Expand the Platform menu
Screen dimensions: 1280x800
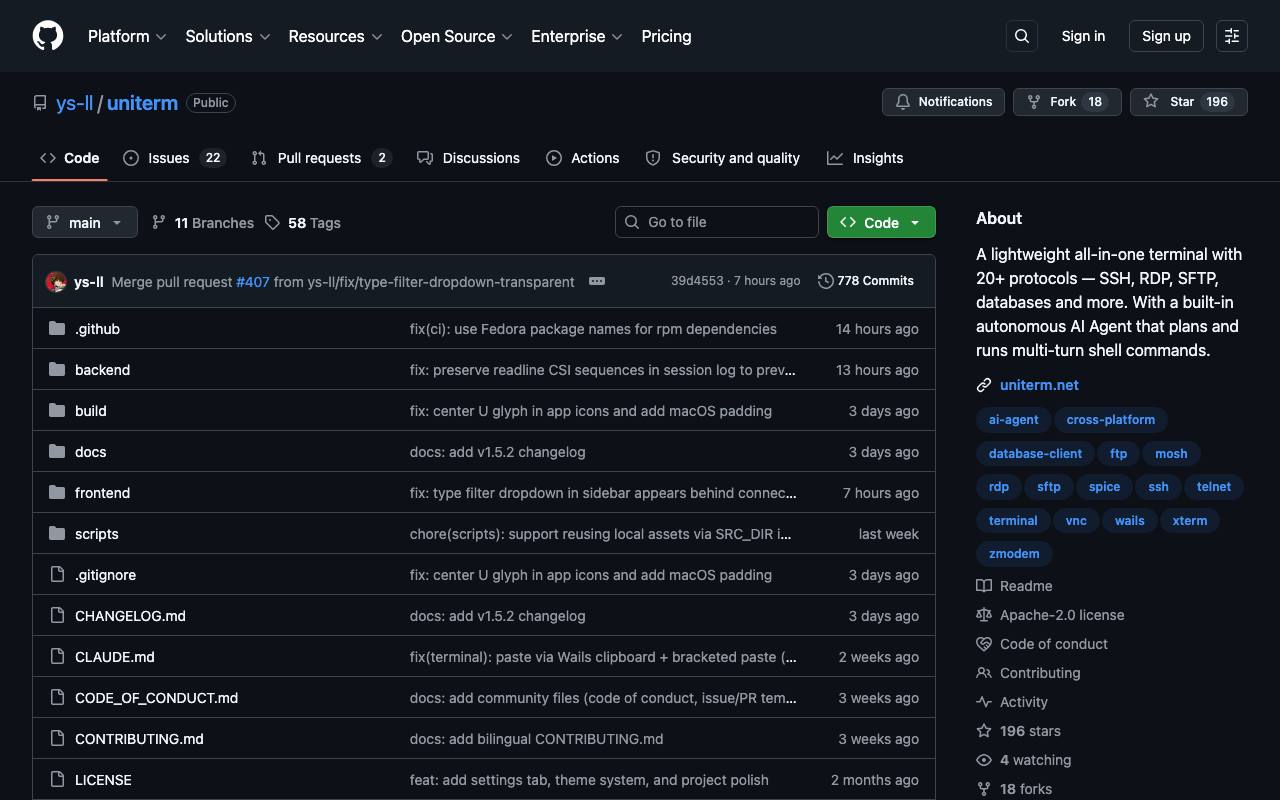(127, 36)
